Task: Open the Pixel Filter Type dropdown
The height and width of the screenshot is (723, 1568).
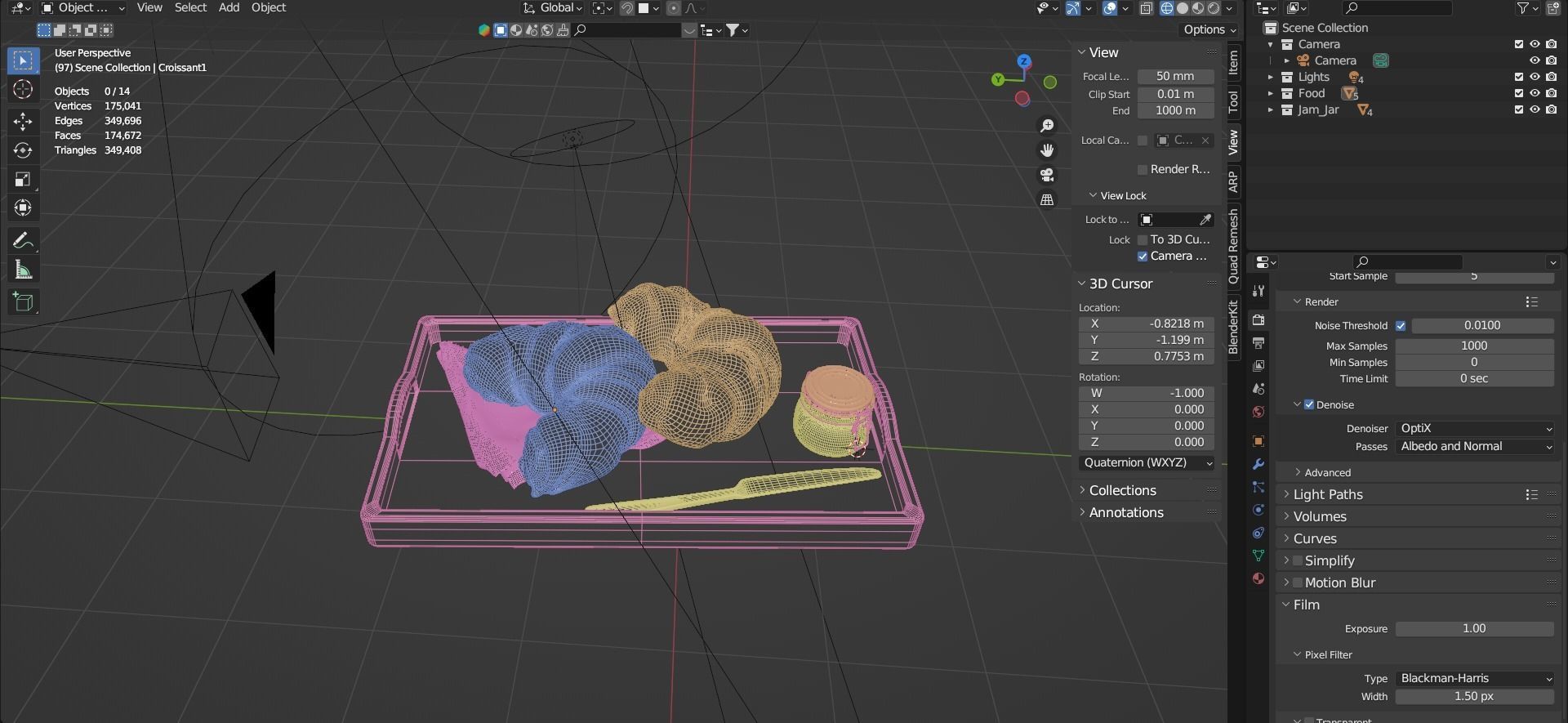Action: click(1475, 678)
